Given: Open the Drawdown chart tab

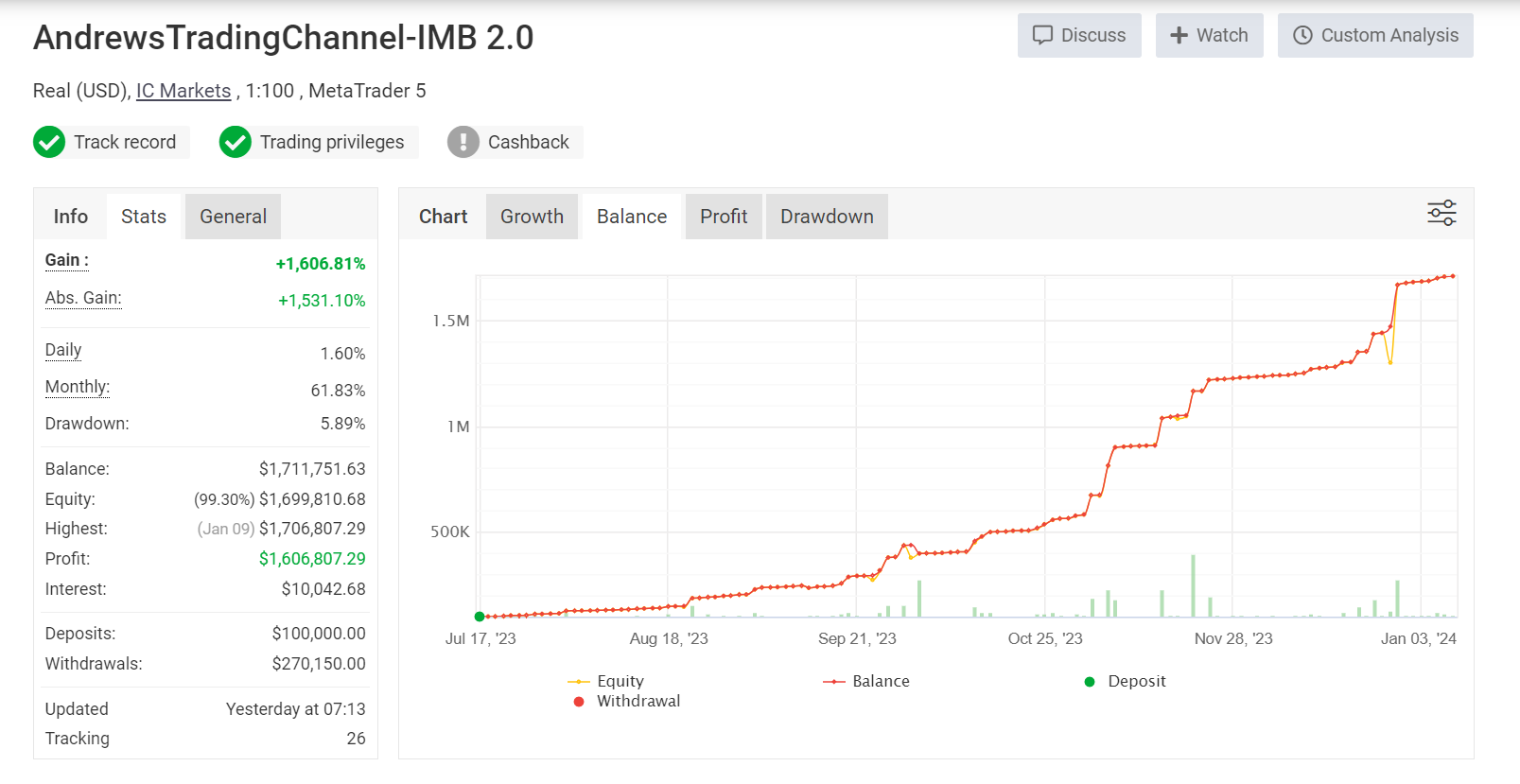Looking at the screenshot, I should click(x=827, y=217).
